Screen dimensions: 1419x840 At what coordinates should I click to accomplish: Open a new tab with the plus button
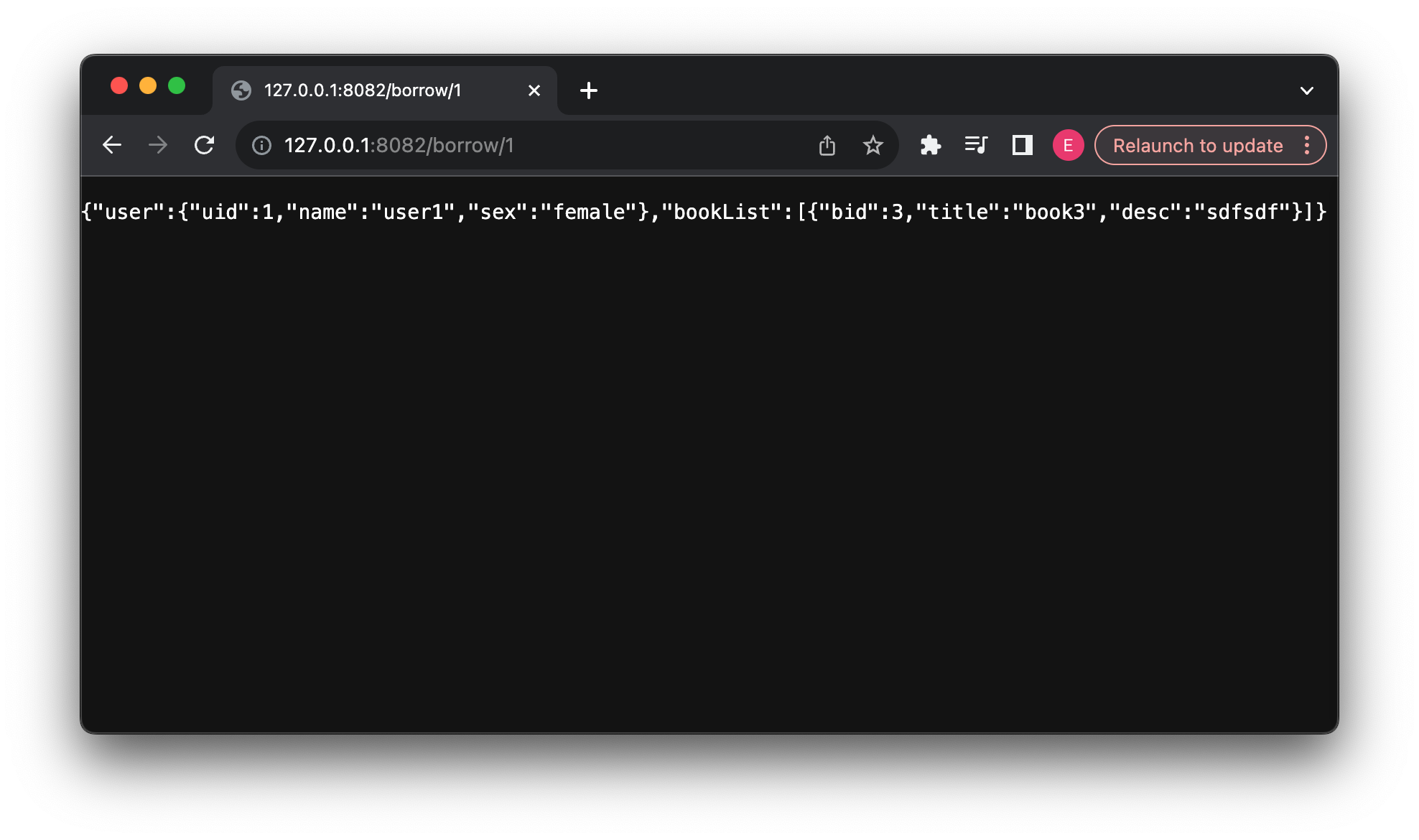pyautogui.click(x=589, y=90)
